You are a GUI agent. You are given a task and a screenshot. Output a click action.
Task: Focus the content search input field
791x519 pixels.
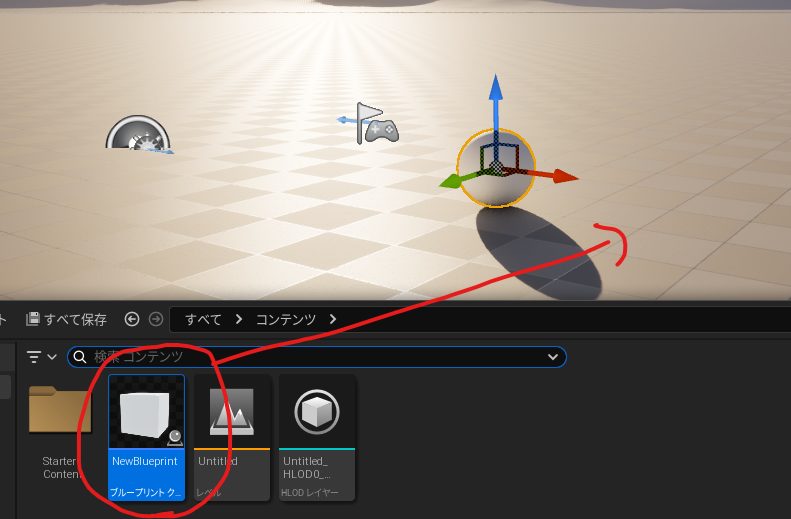coord(300,357)
